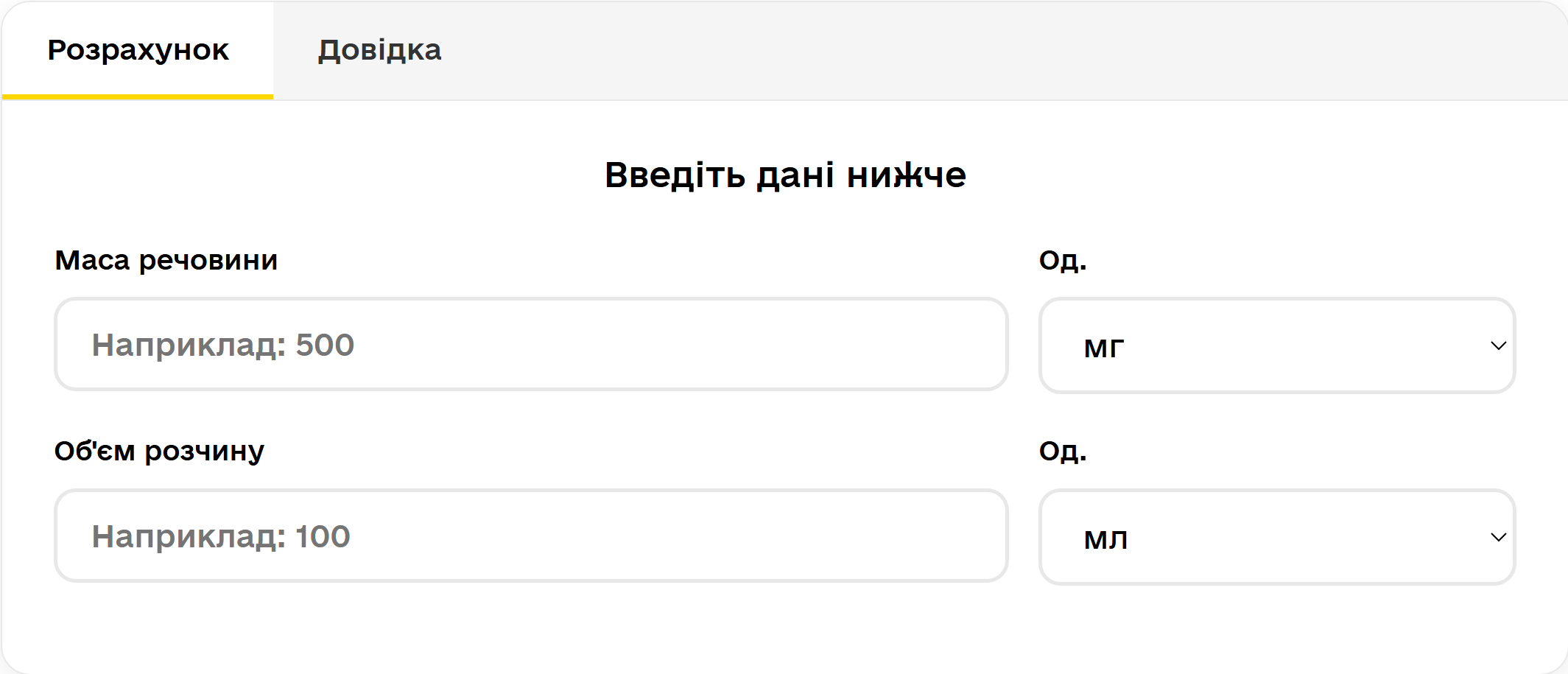Click the "Наприклад: 100" placeholder text

coord(220,536)
